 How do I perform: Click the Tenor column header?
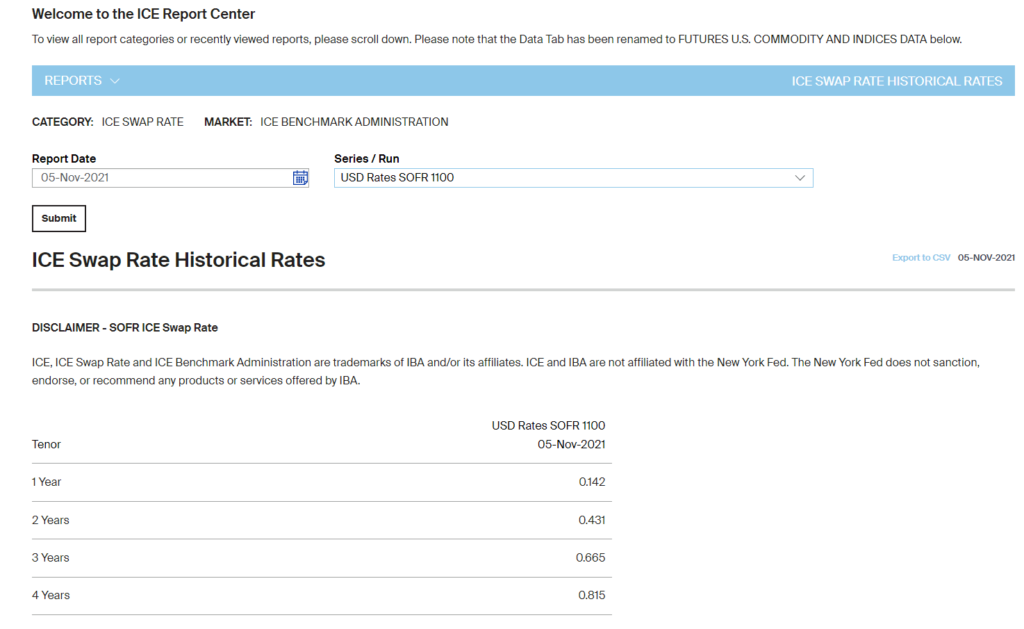tap(46, 444)
